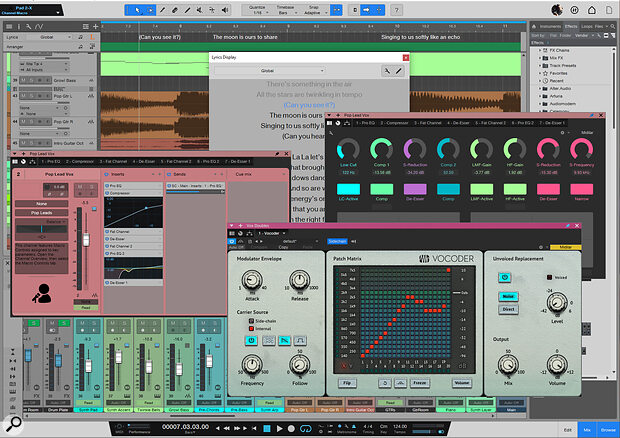Click the add track plus icon

(x=95, y=26)
